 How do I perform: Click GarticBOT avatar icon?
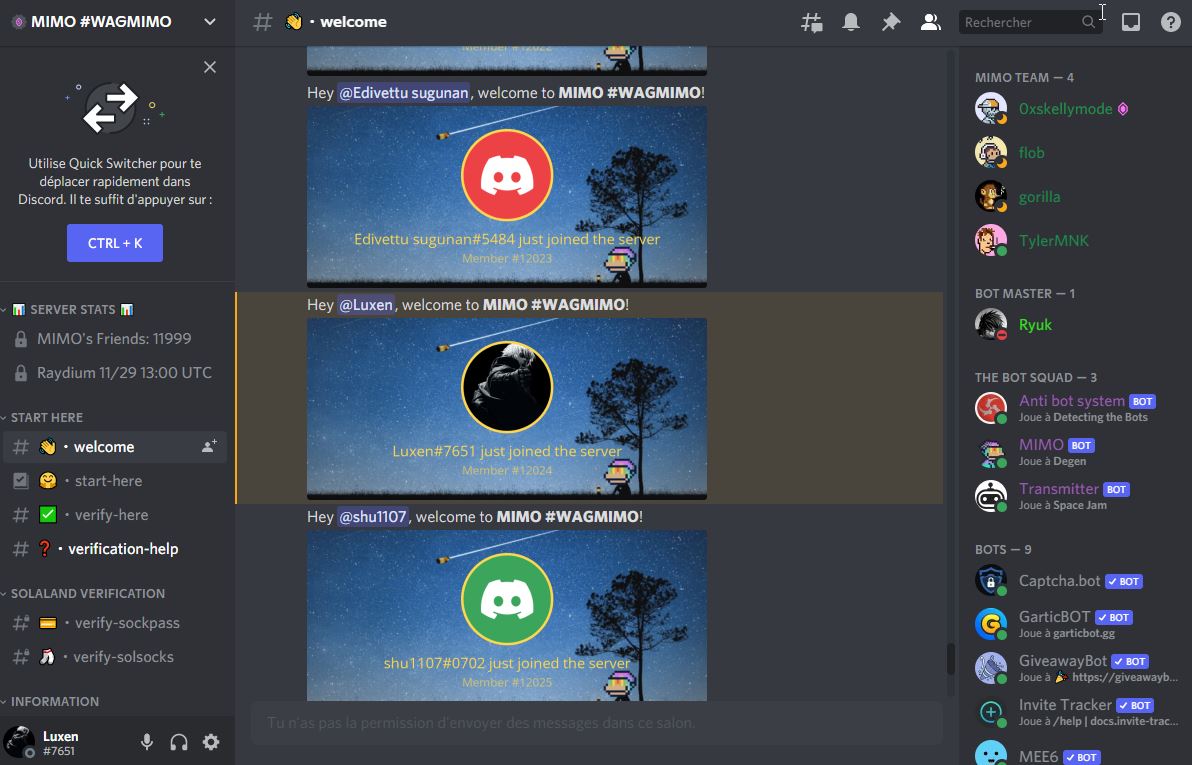click(x=991, y=624)
